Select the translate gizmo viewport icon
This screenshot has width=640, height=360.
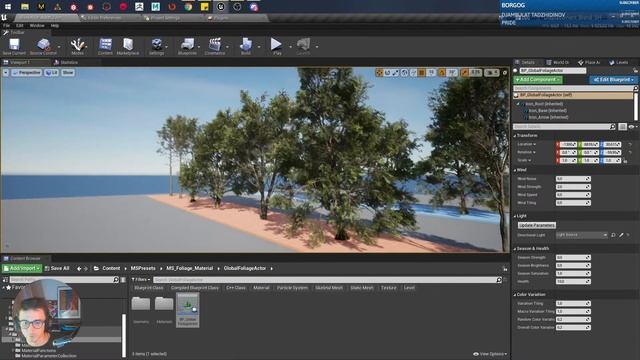click(x=379, y=73)
